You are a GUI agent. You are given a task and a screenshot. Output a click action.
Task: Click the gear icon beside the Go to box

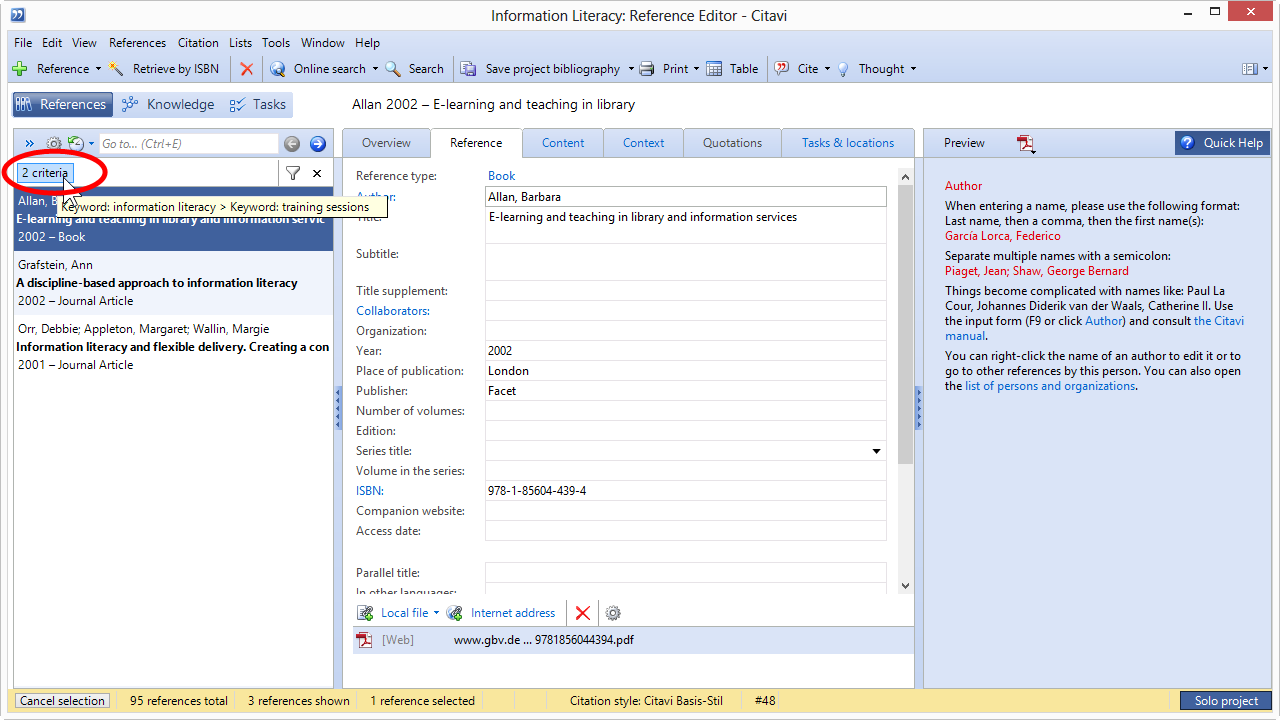click(54, 144)
